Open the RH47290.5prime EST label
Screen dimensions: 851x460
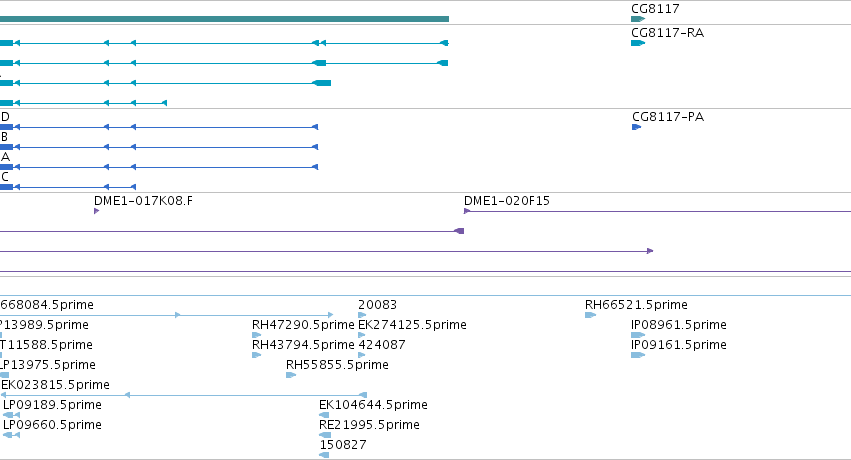pyautogui.click(x=303, y=324)
